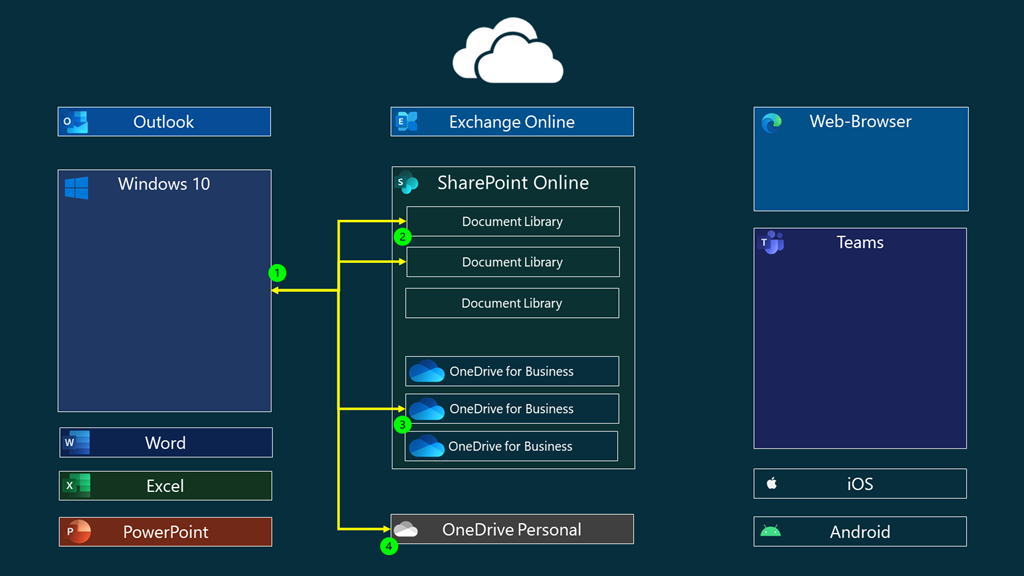Click the Web-Browser label text
The height and width of the screenshot is (576, 1024).
(x=860, y=122)
